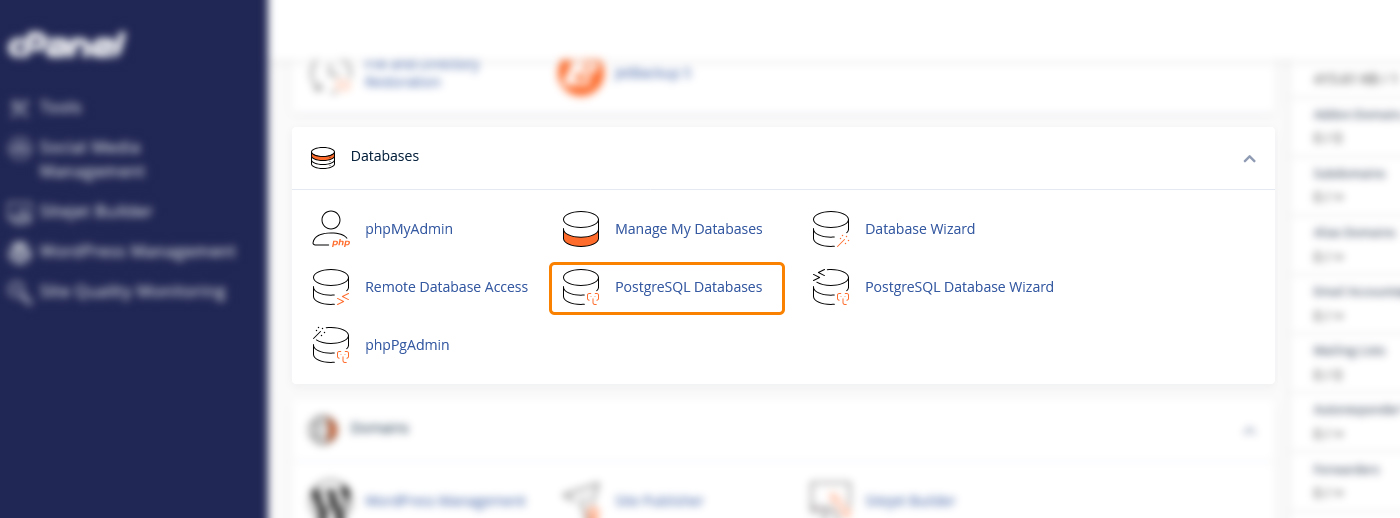
Task: Collapse the Databases section with its chevron
Action: pyautogui.click(x=1249, y=158)
